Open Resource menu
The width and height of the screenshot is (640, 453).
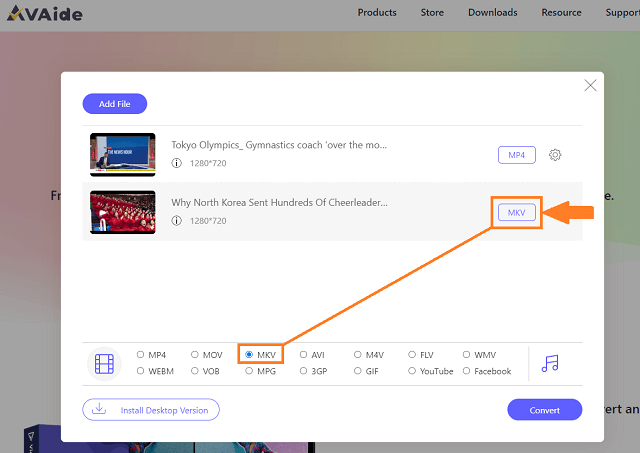point(561,13)
